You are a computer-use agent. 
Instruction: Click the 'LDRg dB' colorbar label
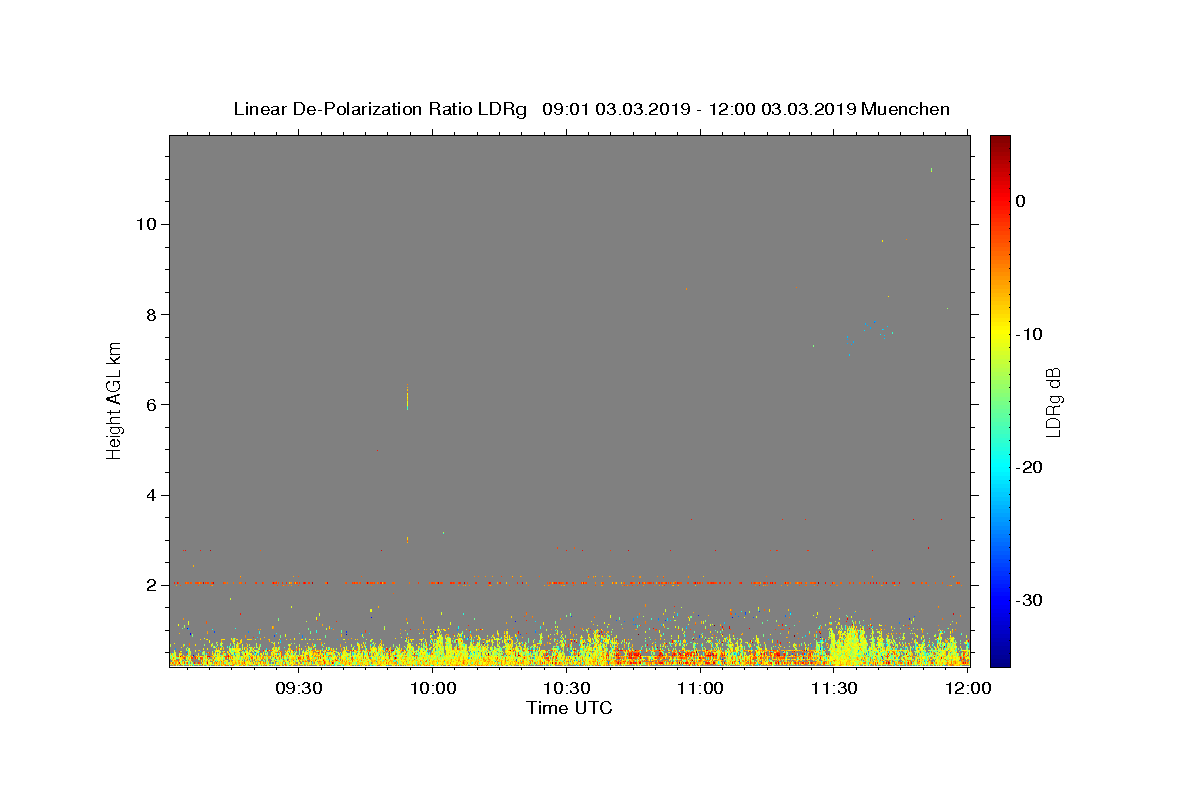click(1053, 401)
